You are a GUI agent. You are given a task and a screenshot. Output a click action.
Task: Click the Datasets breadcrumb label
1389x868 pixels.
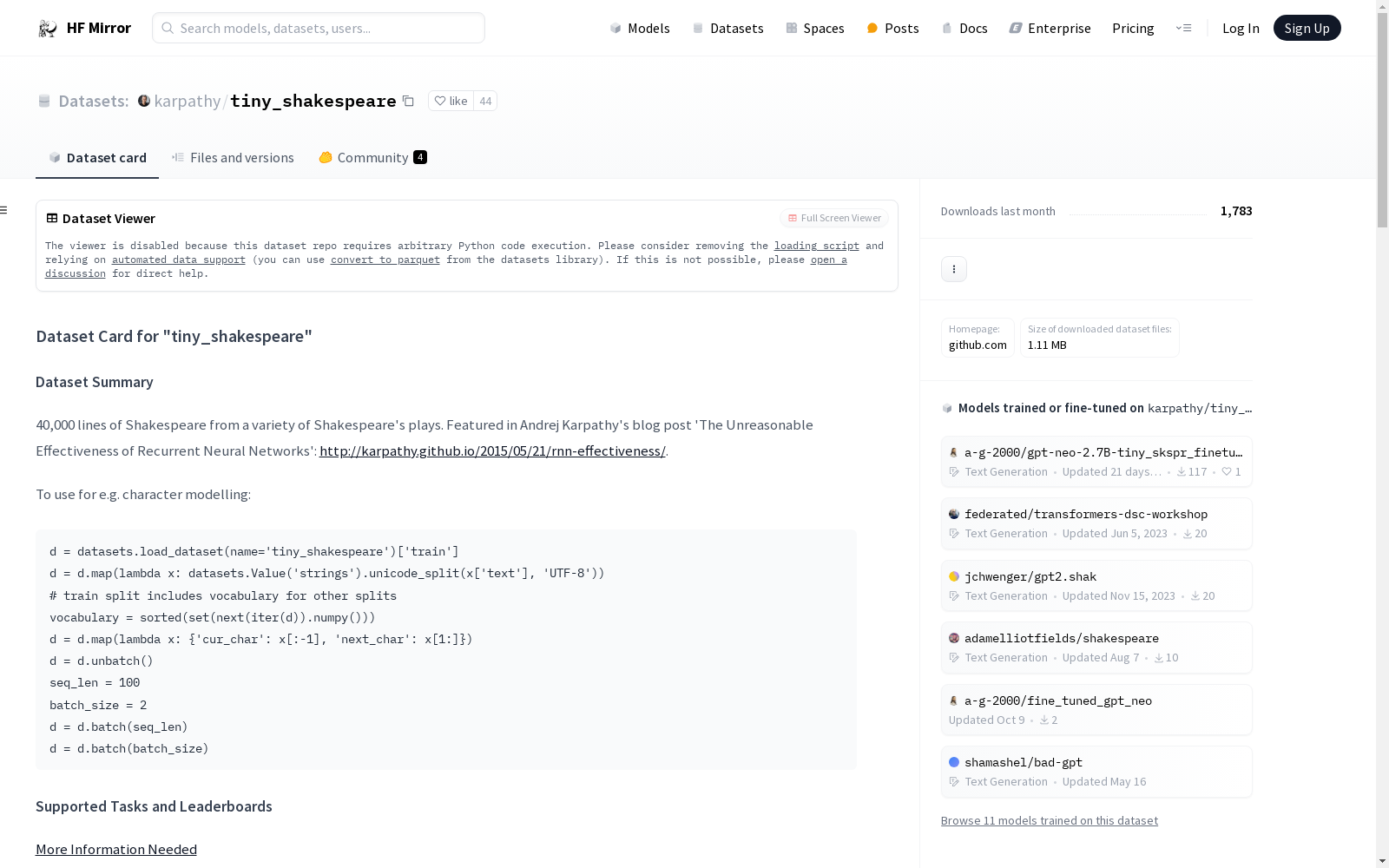(94, 101)
